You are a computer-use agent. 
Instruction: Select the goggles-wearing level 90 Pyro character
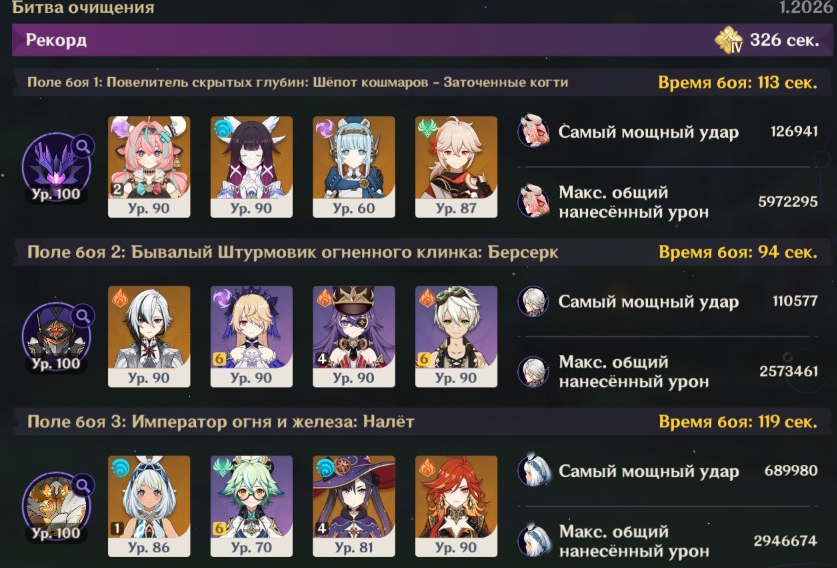point(456,336)
